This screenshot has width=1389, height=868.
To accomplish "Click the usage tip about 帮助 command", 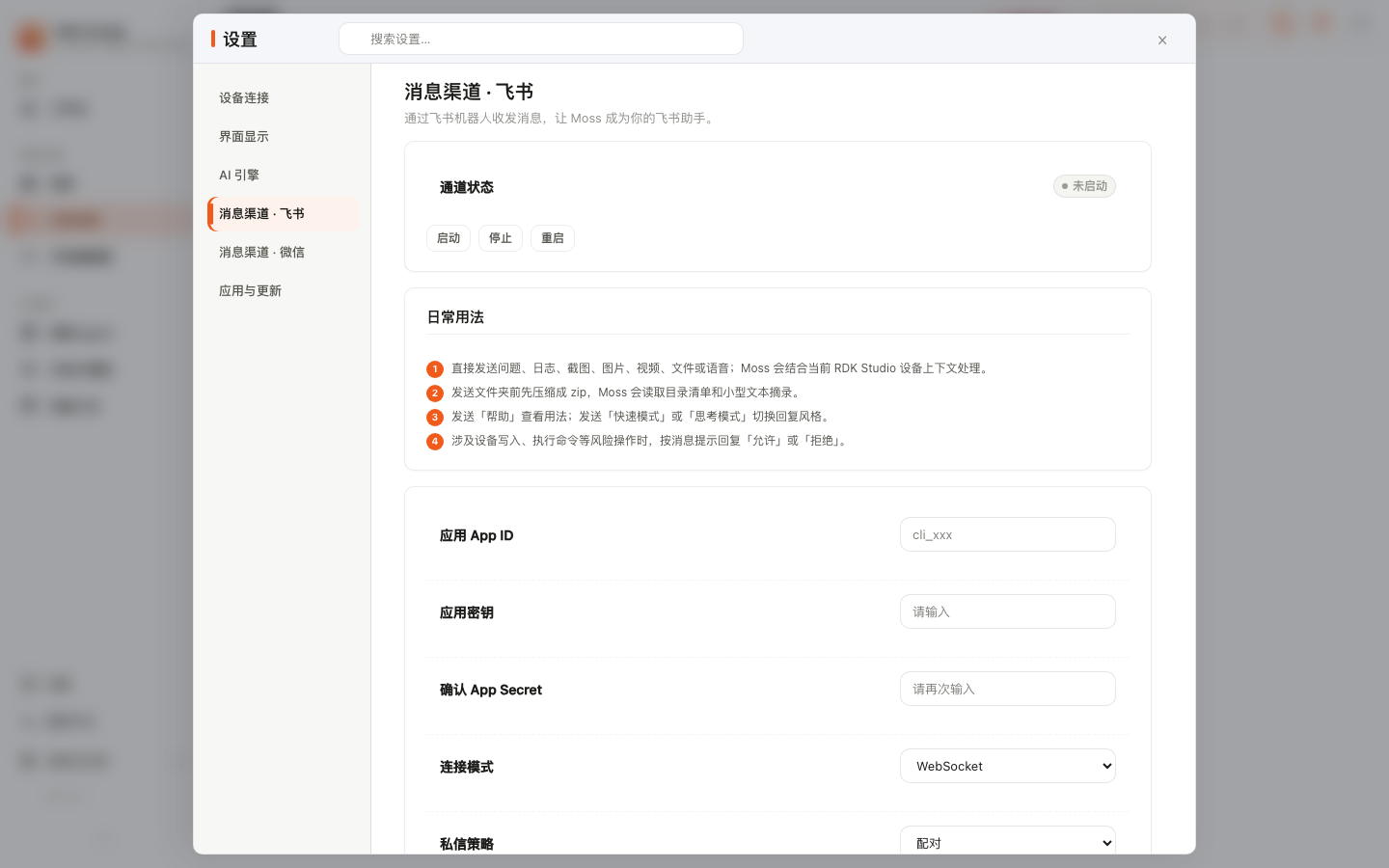I will point(641,417).
